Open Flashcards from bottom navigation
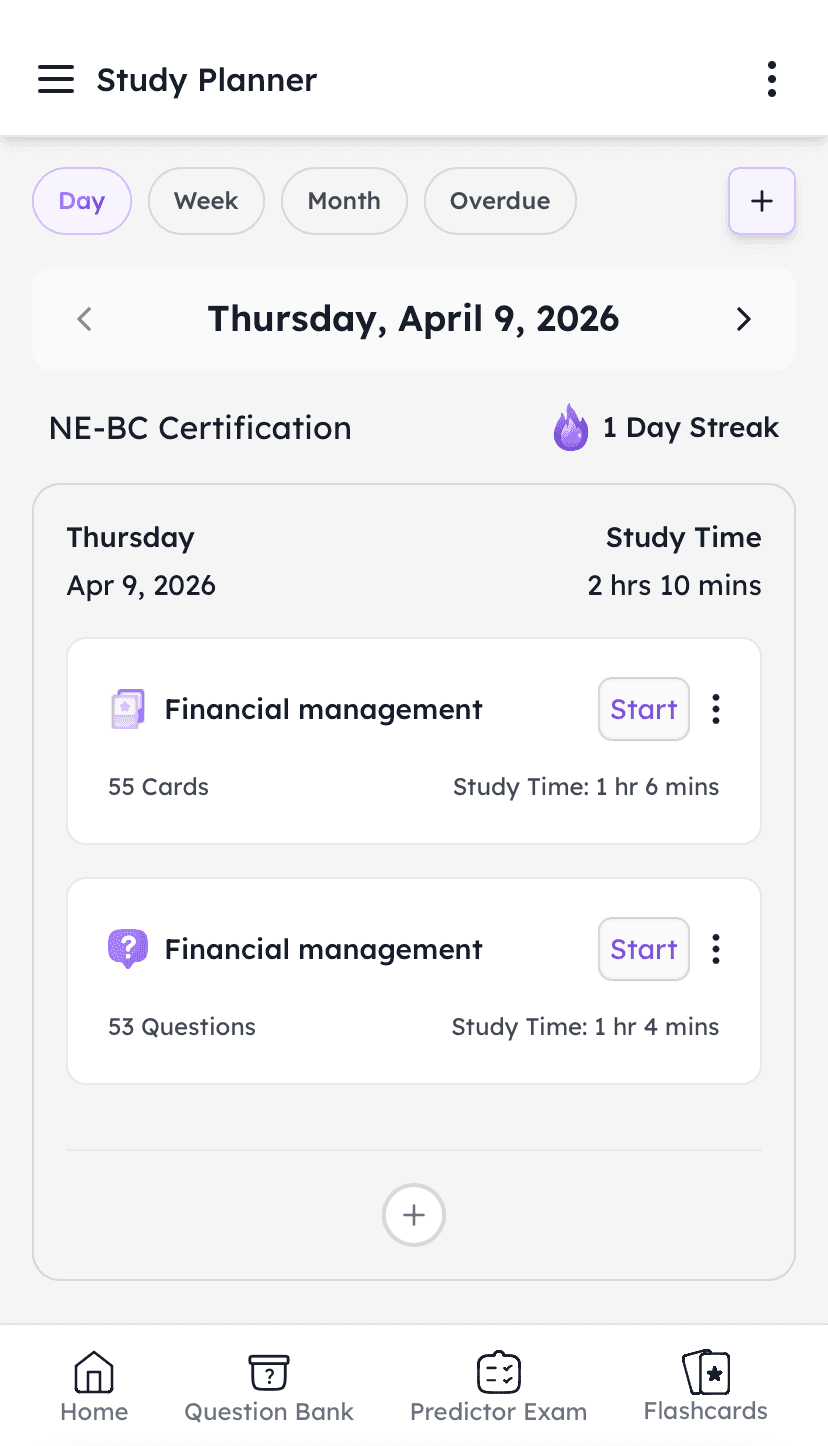Image resolution: width=828 pixels, height=1446 pixels. [x=706, y=1387]
